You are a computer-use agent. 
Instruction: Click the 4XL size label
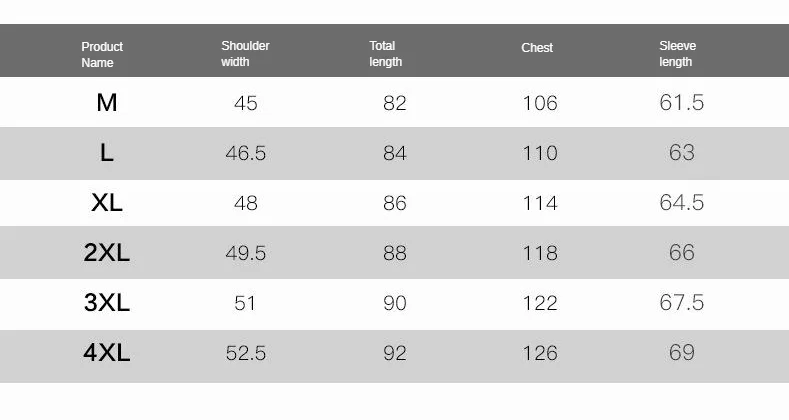[107, 352]
